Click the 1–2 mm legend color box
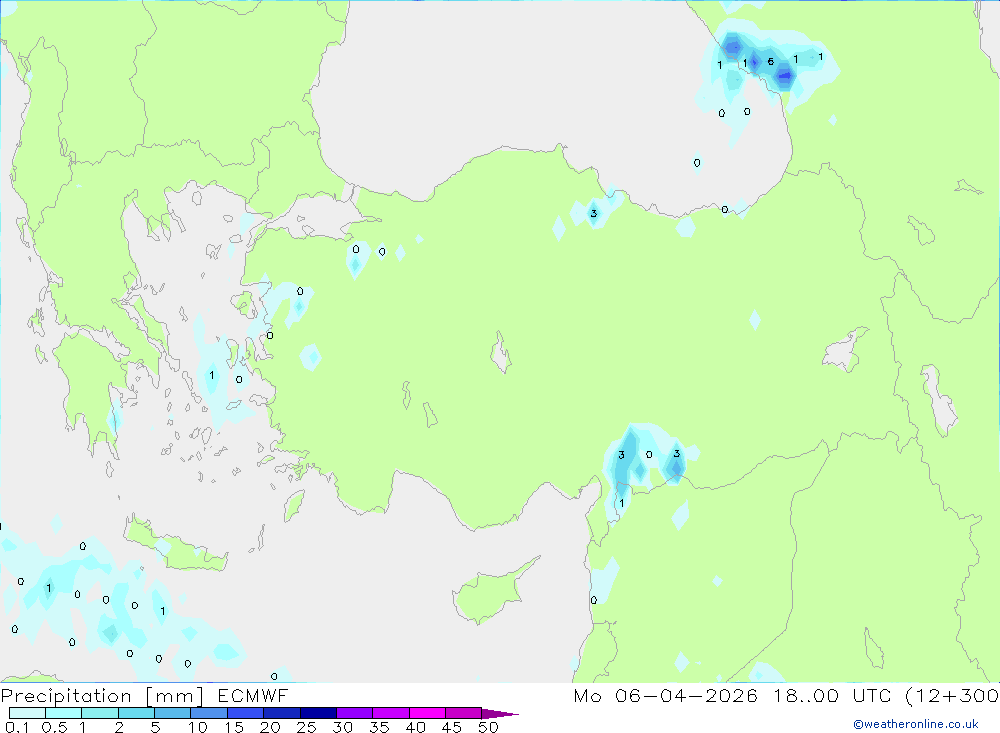 click(100, 713)
